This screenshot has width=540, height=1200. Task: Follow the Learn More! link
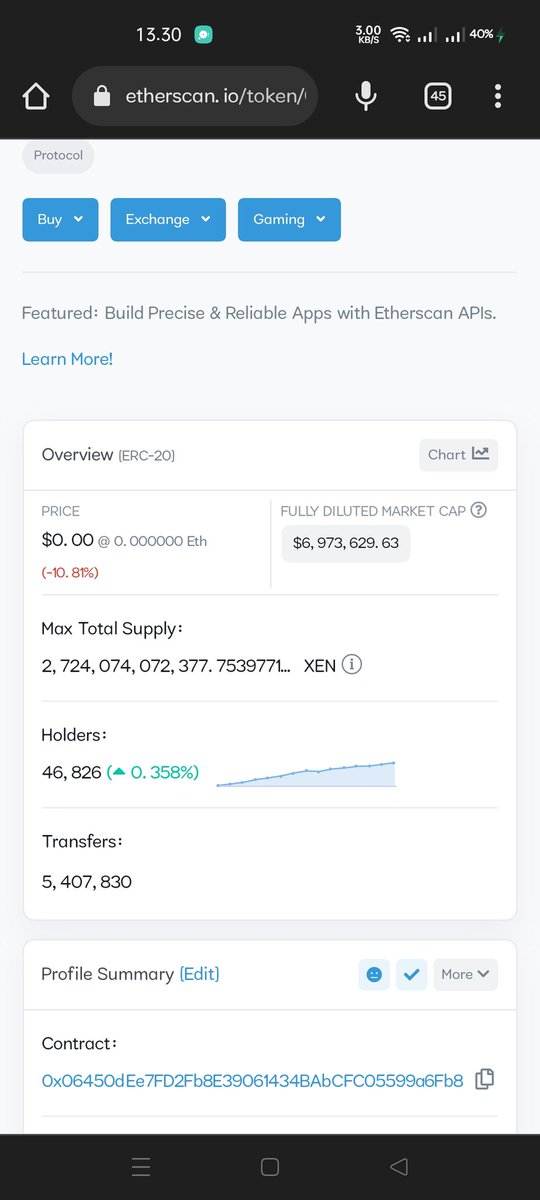(67, 359)
